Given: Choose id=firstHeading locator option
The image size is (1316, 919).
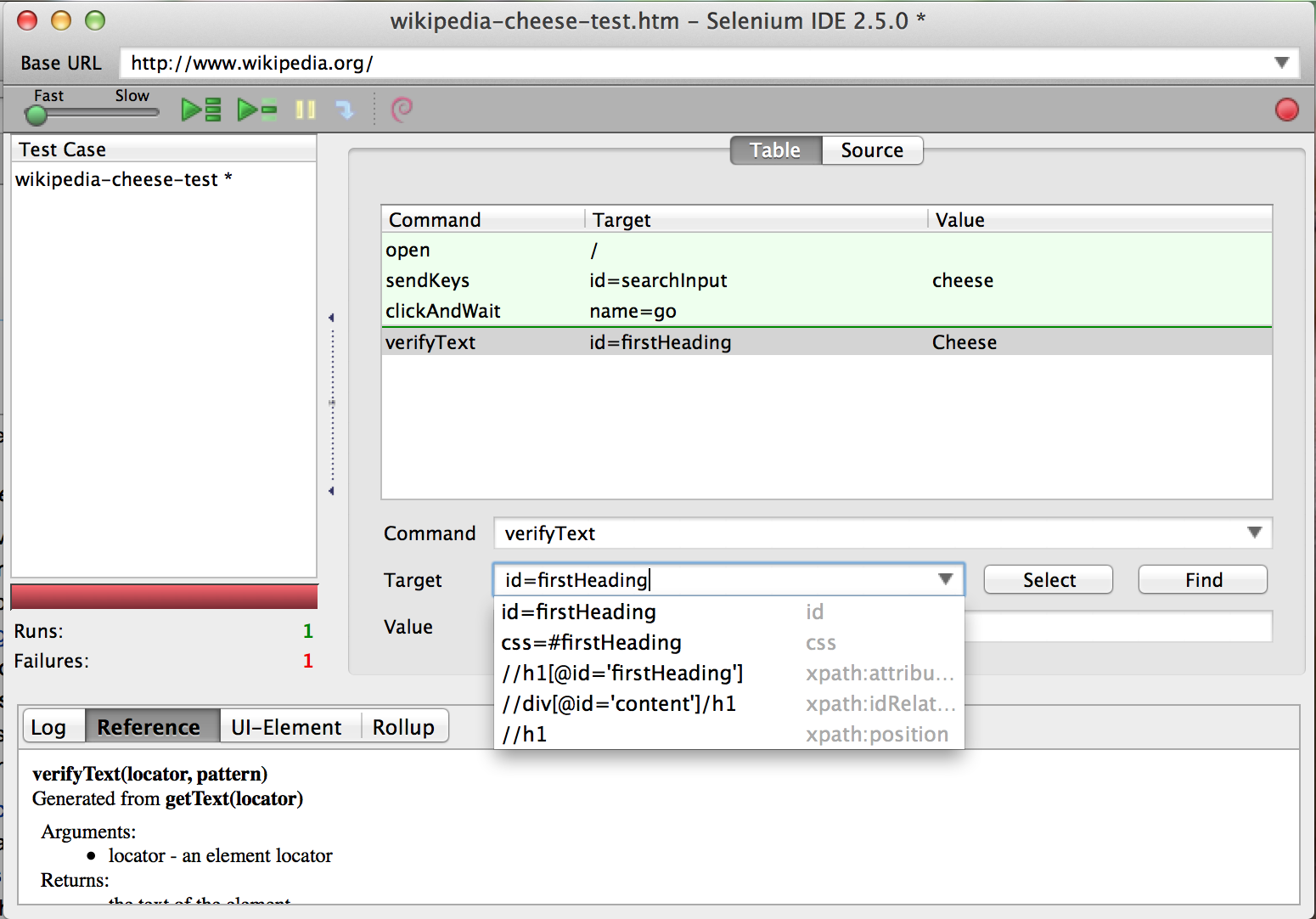Looking at the screenshot, I should (729, 612).
